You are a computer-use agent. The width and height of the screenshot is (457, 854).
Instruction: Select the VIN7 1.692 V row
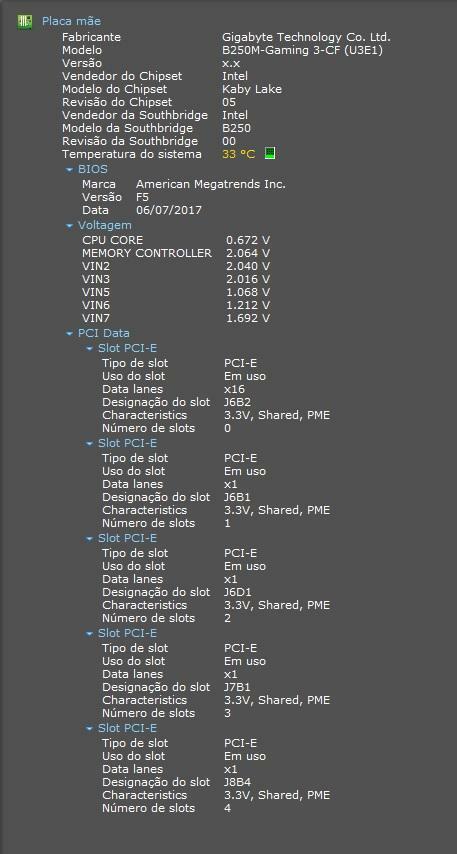point(176,318)
